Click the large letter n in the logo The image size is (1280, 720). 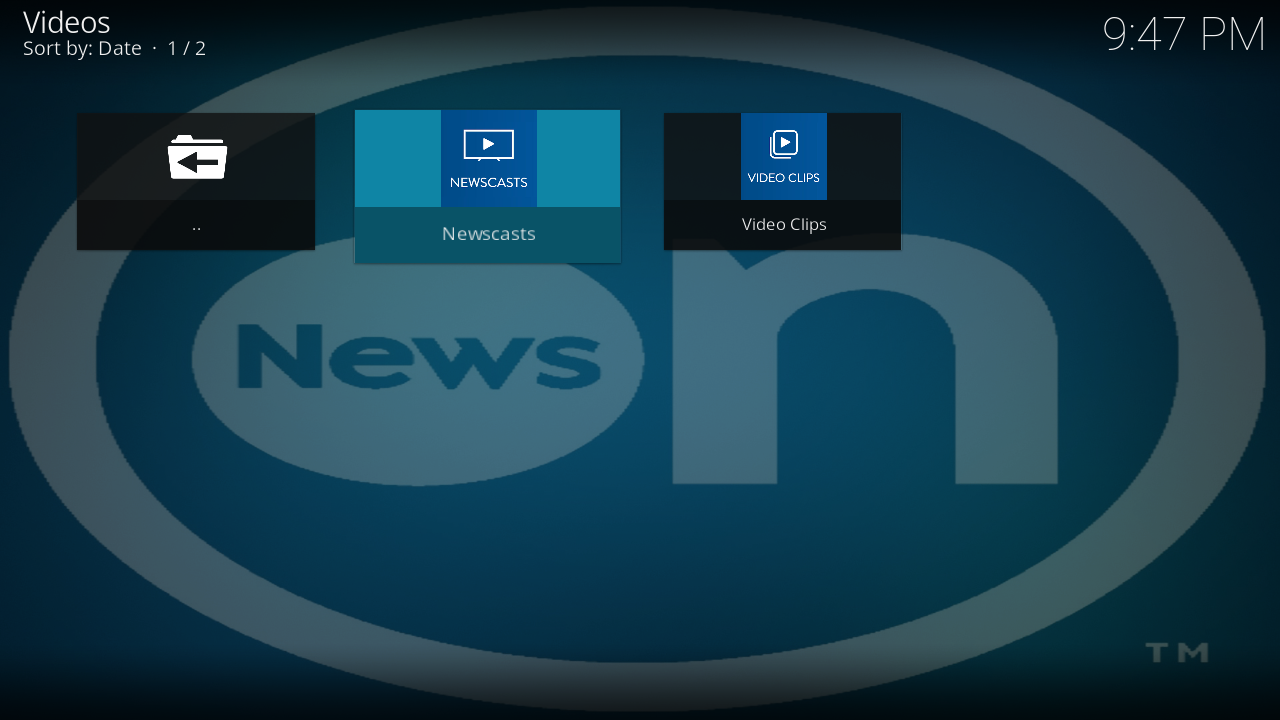pos(863,380)
